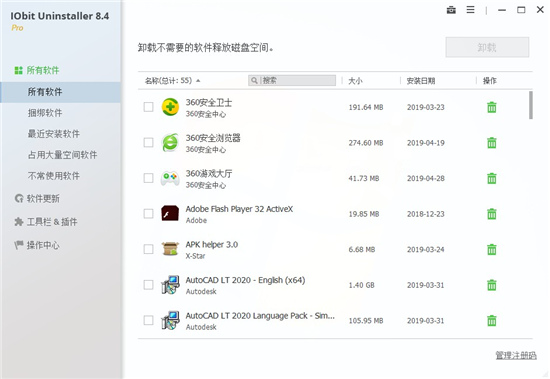Click the 360安全卫士 app icon
The width and height of the screenshot is (550, 379).
[x=170, y=107]
